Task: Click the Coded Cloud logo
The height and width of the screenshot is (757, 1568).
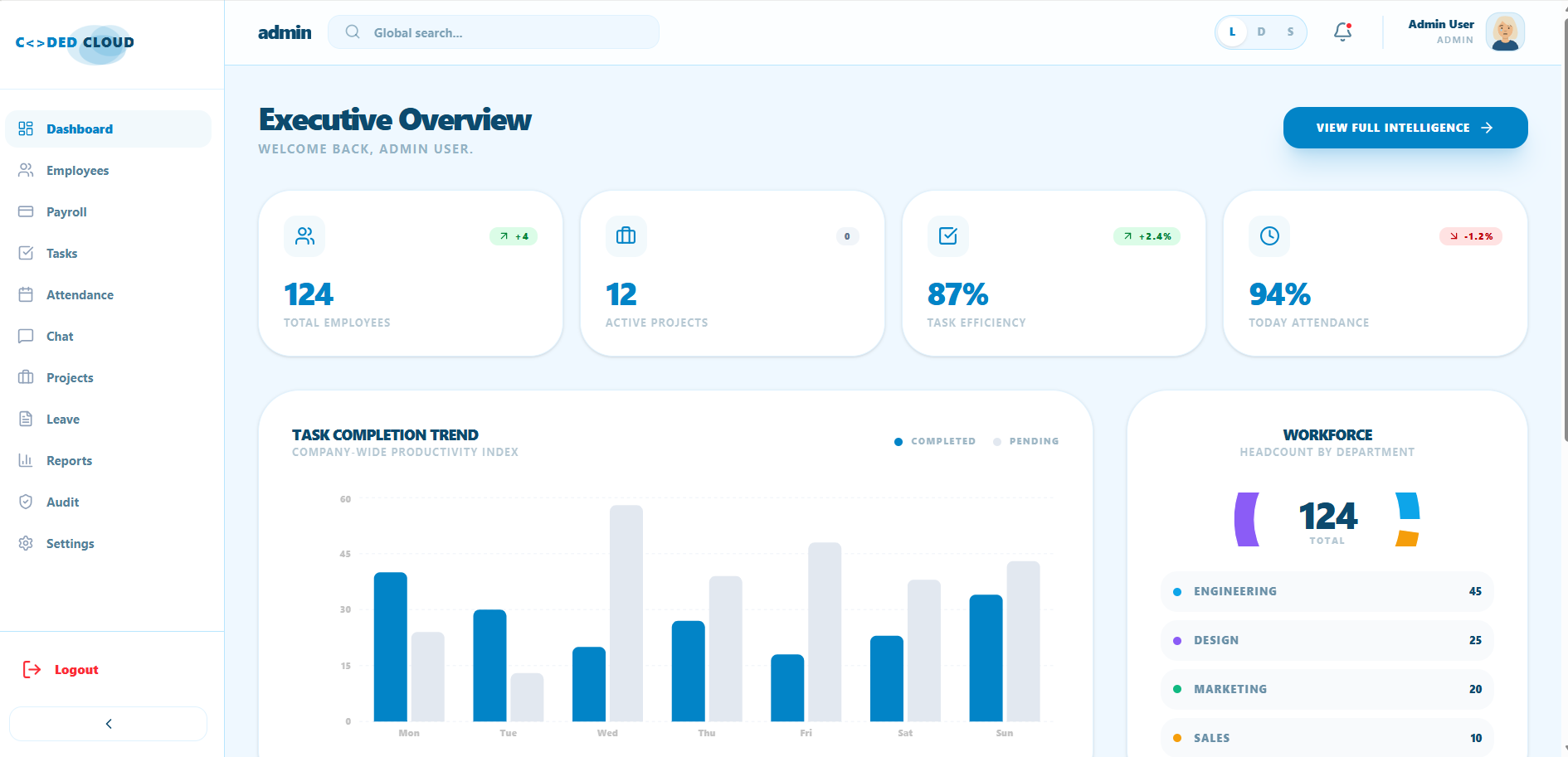Action: coord(75,43)
